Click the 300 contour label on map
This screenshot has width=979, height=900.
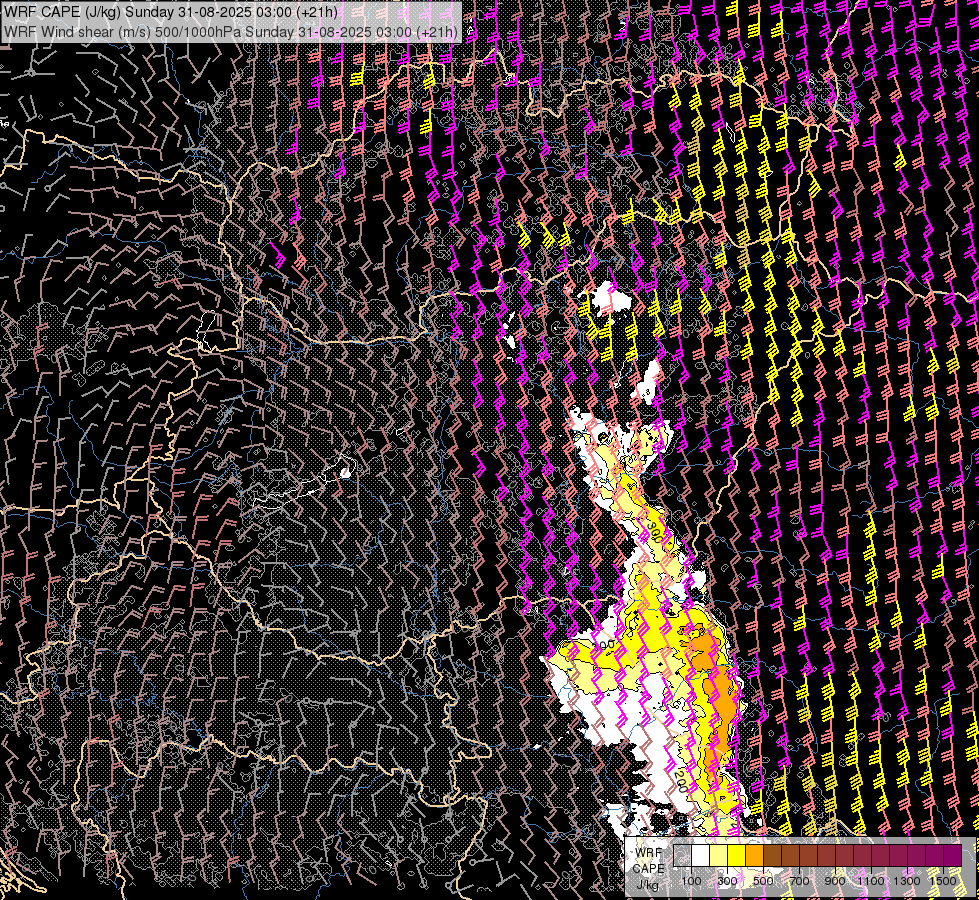pyautogui.click(x=654, y=531)
